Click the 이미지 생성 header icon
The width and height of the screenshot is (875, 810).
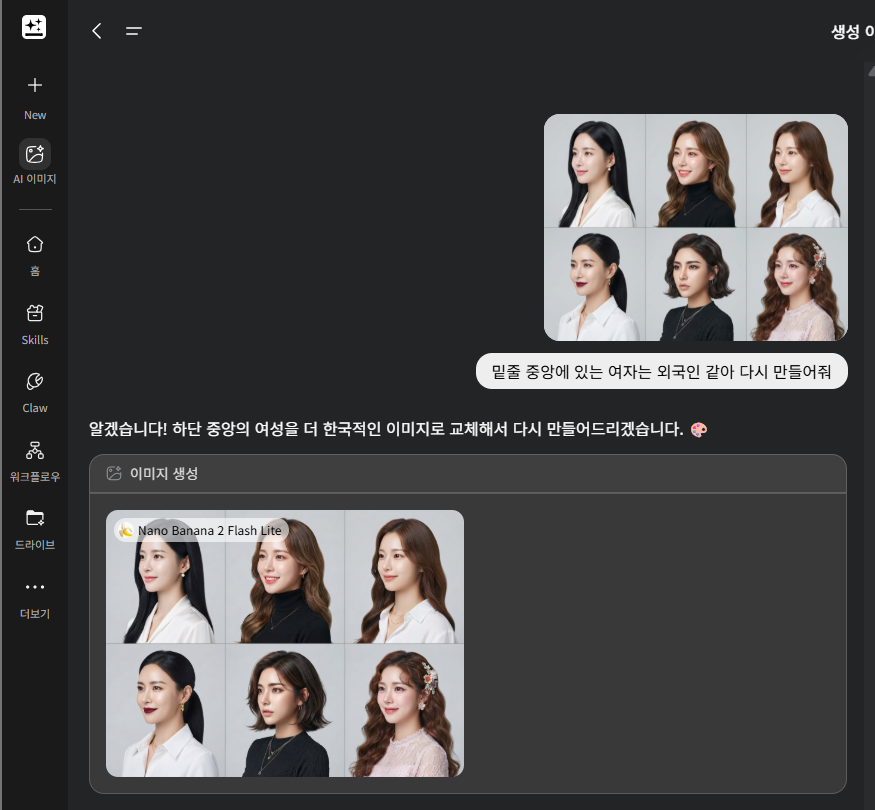pos(114,473)
